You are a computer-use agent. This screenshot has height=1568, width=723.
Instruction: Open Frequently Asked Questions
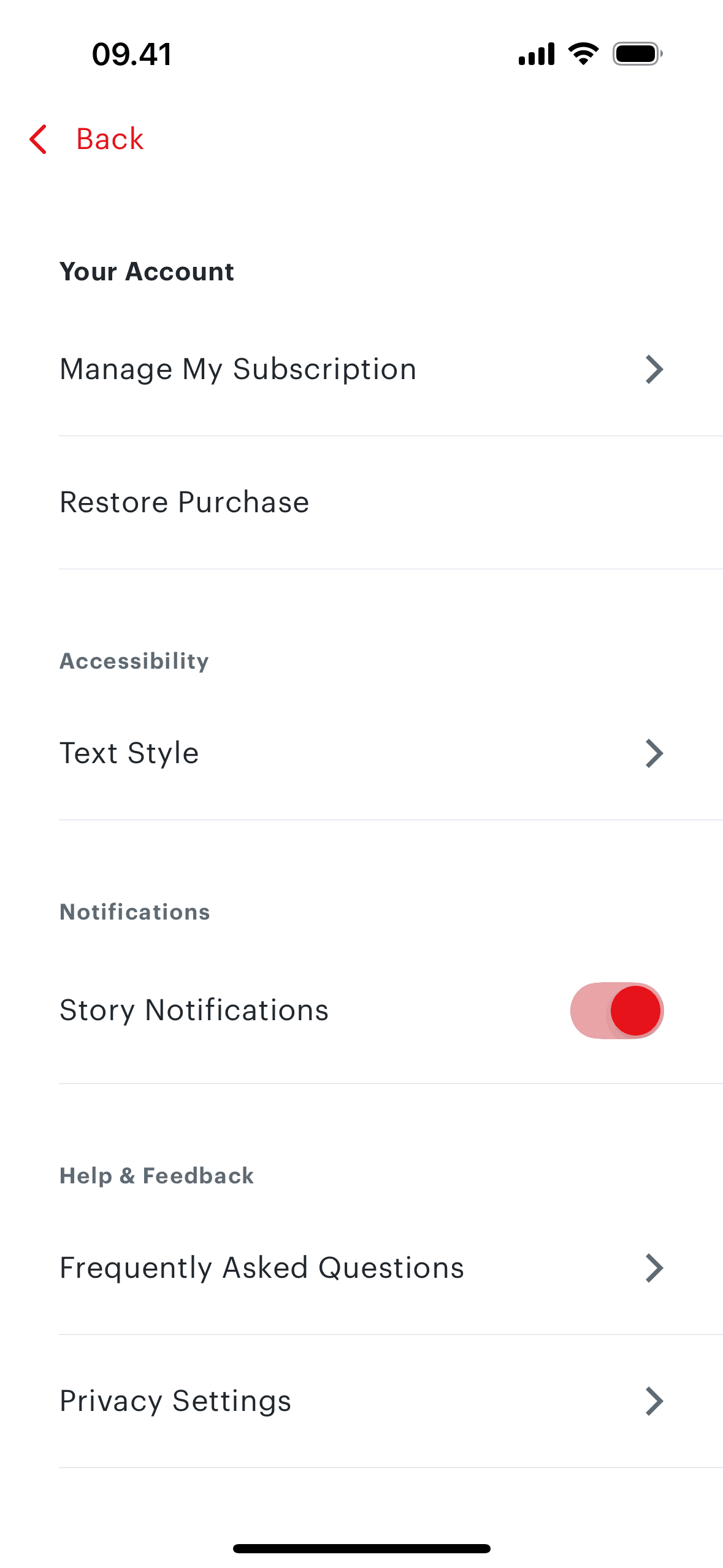coord(262,1268)
